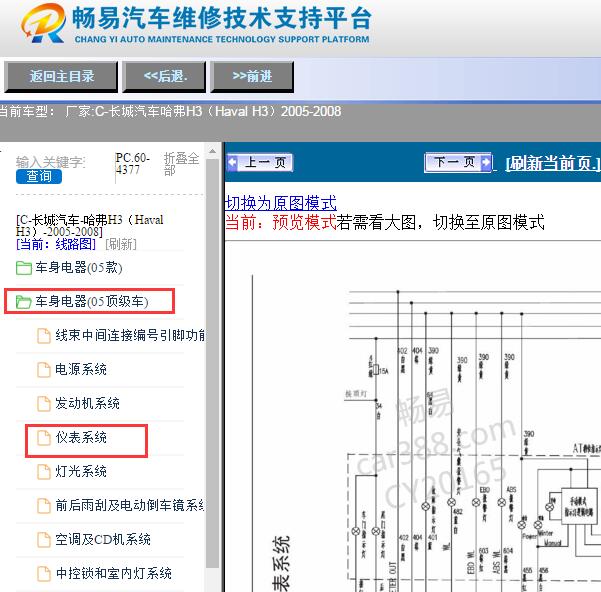Click the document icon beside 电源系统
The width and height of the screenshot is (601, 592).
click(x=44, y=370)
